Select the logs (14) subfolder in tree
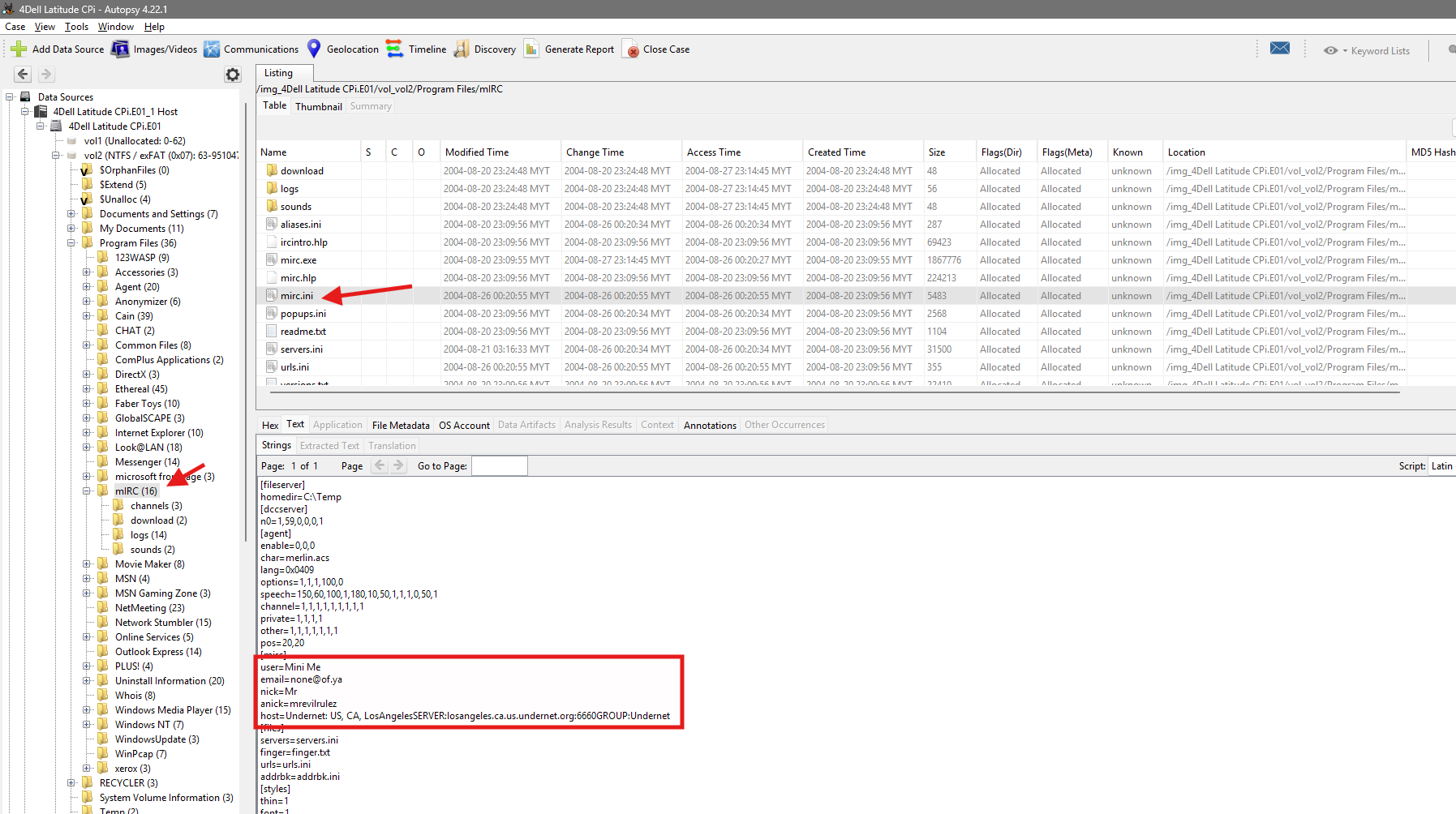1456x814 pixels. point(148,535)
